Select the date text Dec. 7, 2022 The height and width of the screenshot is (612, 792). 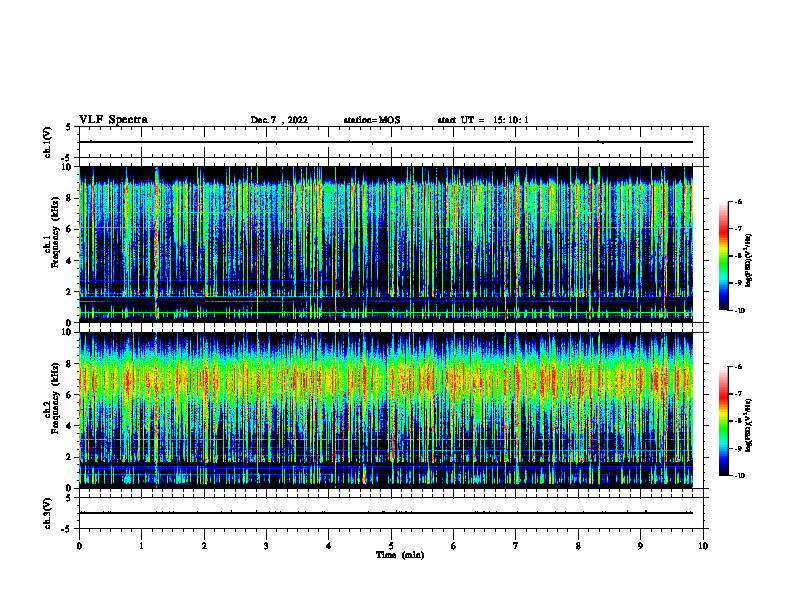[x=279, y=120]
